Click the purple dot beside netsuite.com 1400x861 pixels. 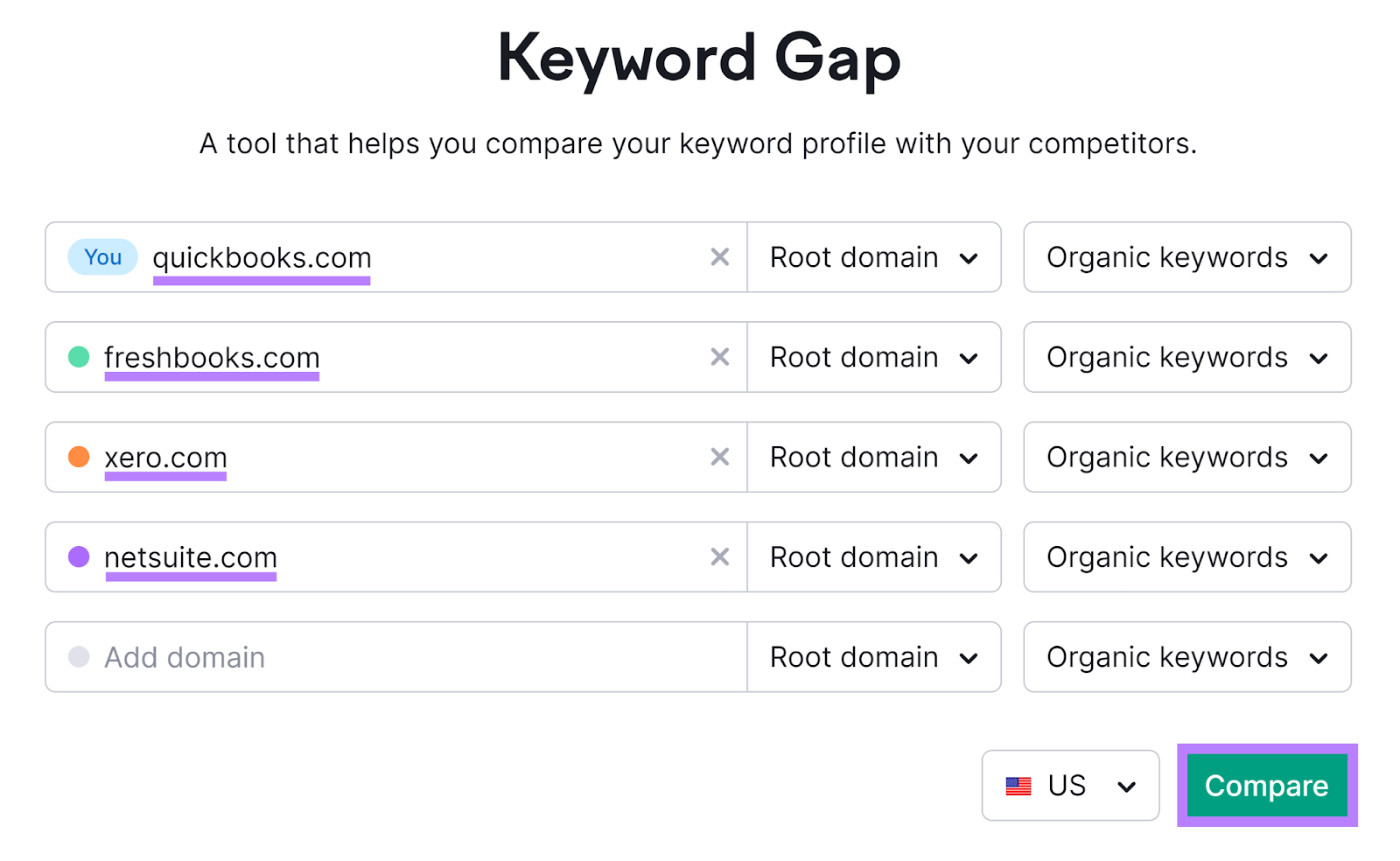77,556
